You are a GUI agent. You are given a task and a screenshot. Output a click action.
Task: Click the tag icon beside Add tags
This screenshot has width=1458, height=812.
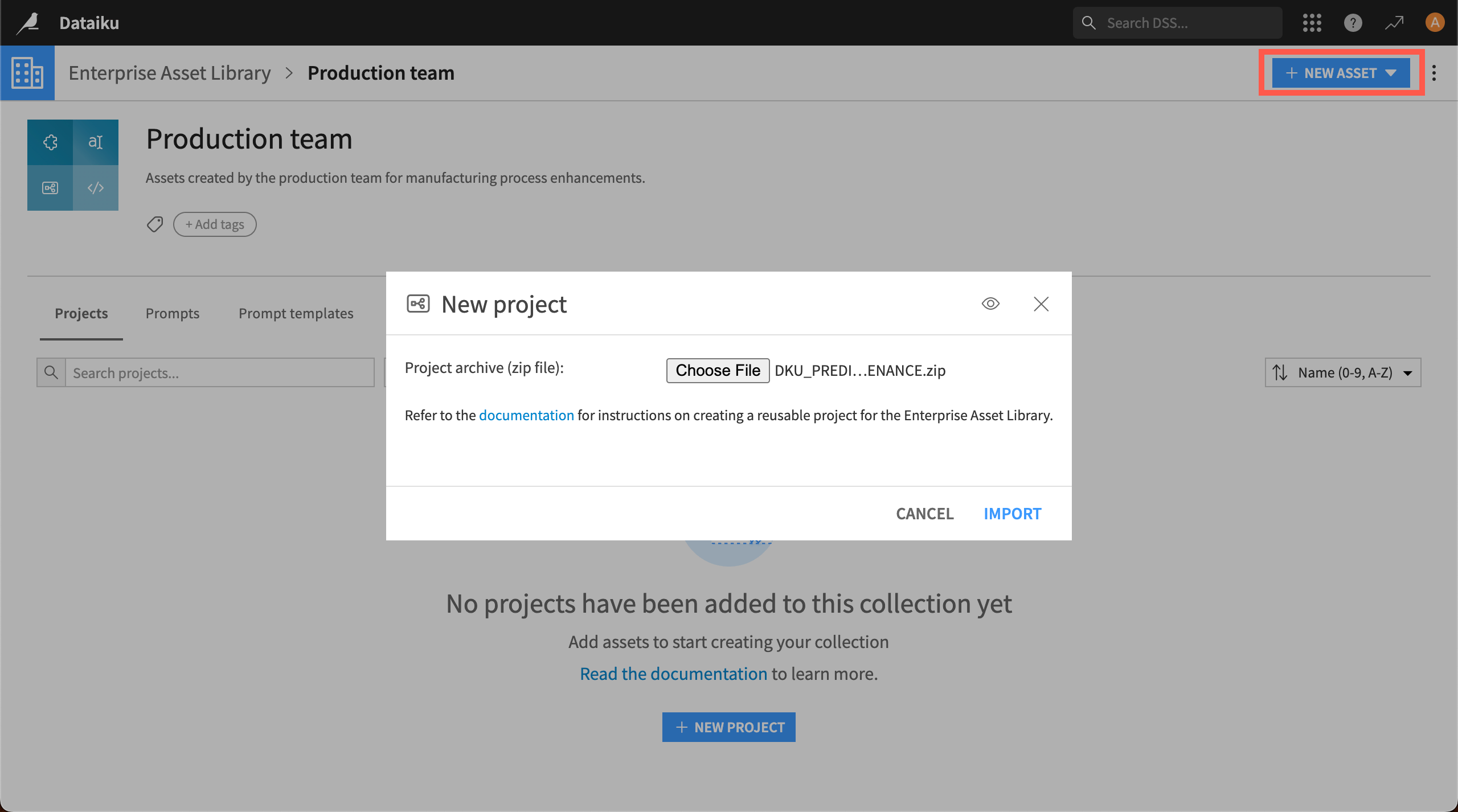[154, 224]
